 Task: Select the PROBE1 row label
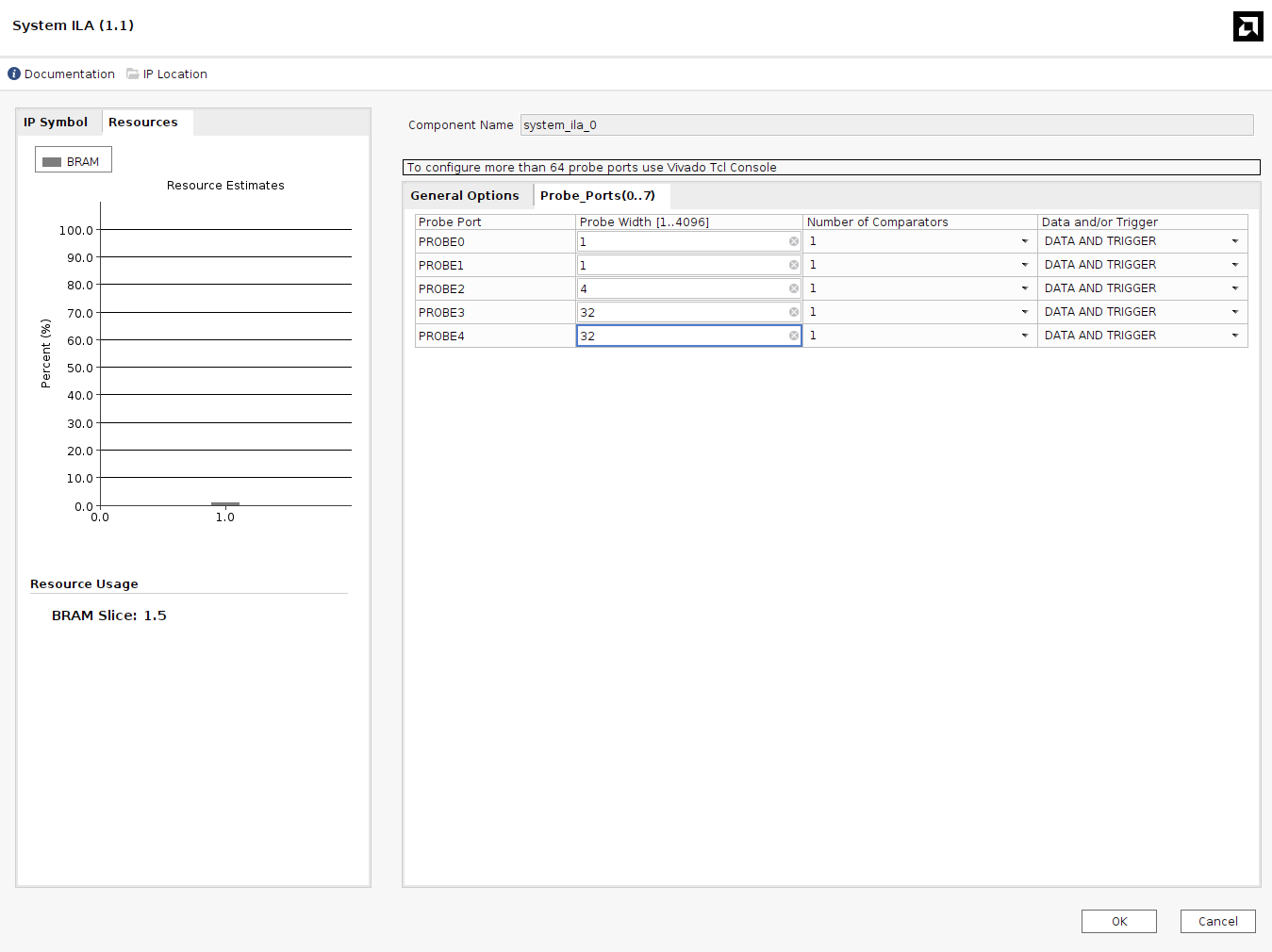[441, 266]
